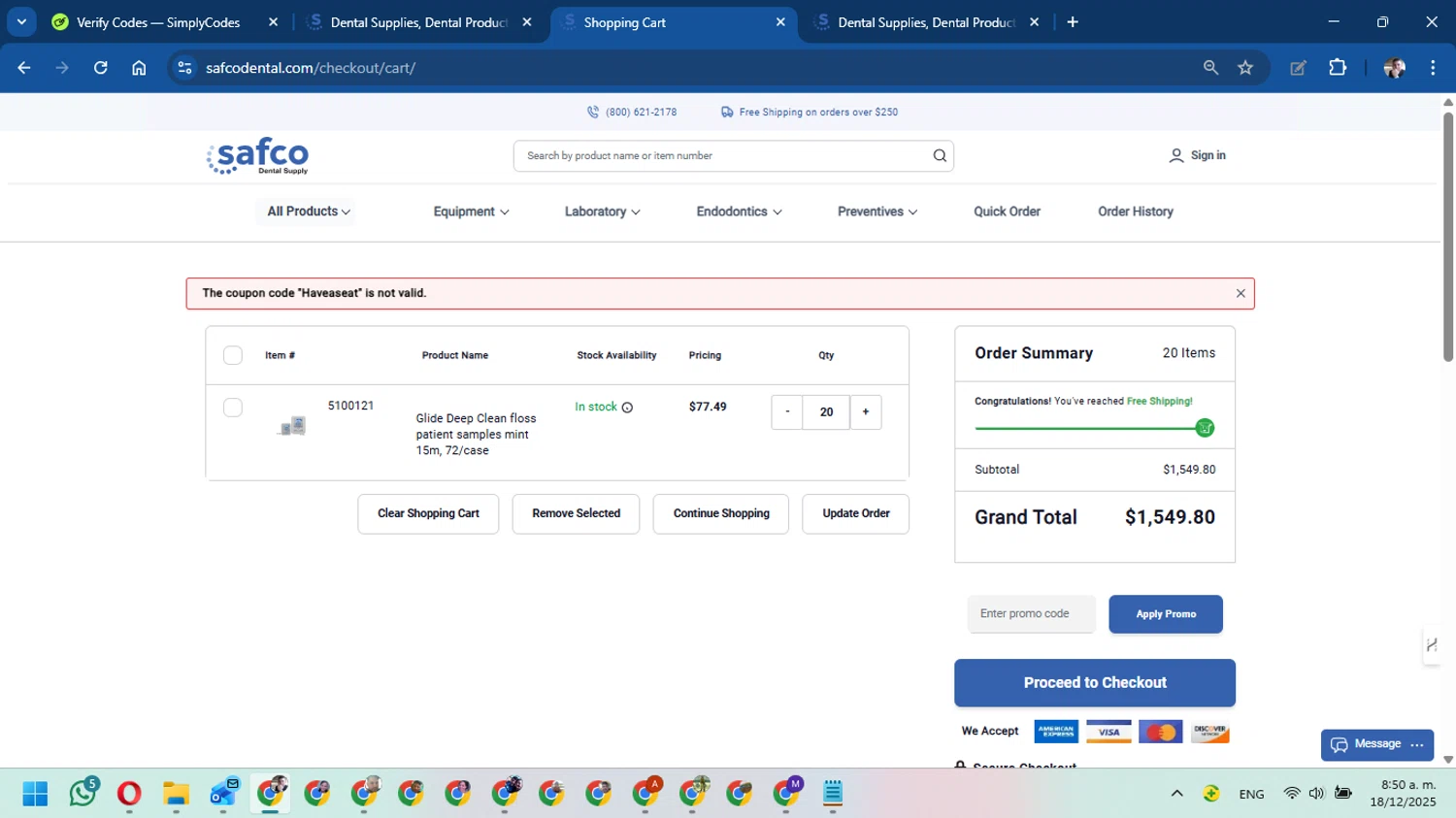Viewport: 1456px width, 818px height.
Task: Click the floating side panel icon at right edge
Action: point(1432,645)
